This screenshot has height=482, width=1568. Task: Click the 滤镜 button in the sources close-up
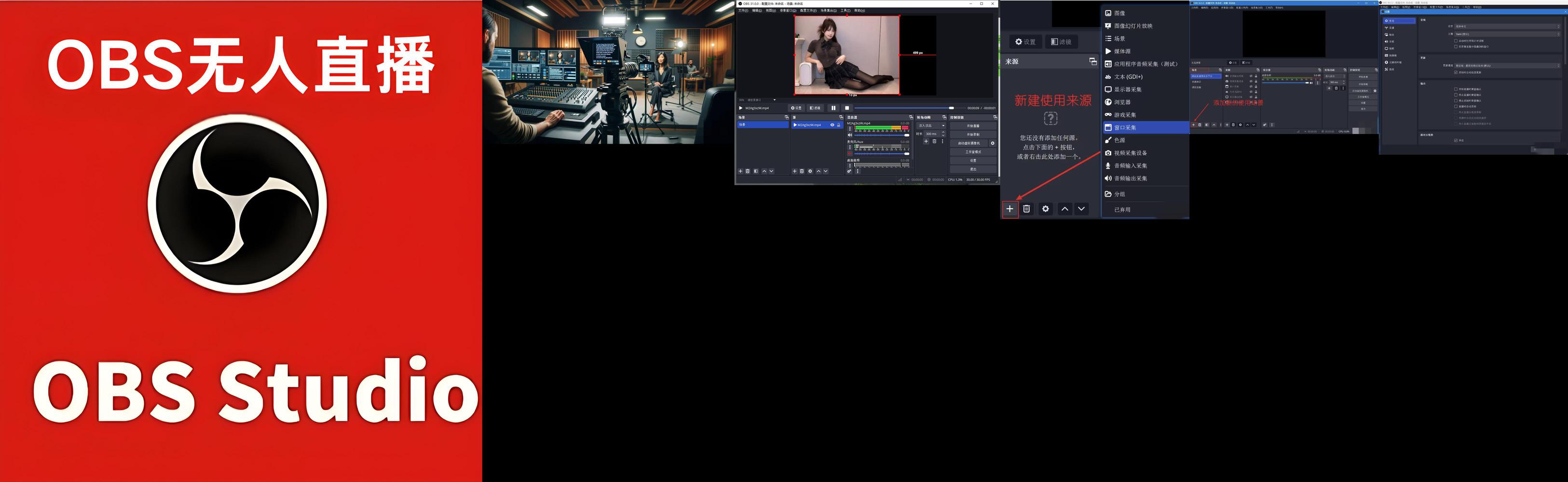click(1061, 42)
